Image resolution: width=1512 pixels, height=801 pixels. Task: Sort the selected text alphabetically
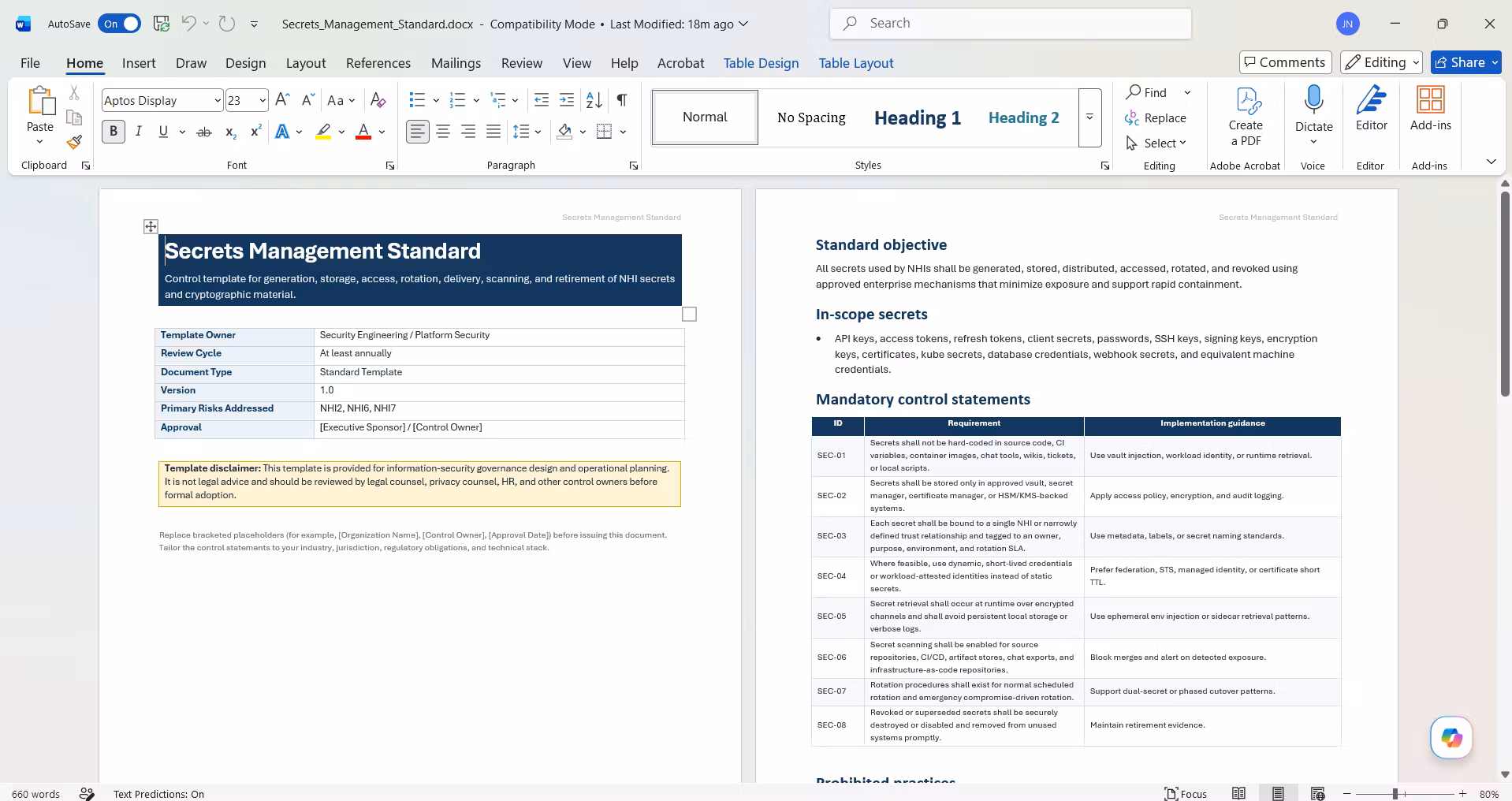coord(594,100)
